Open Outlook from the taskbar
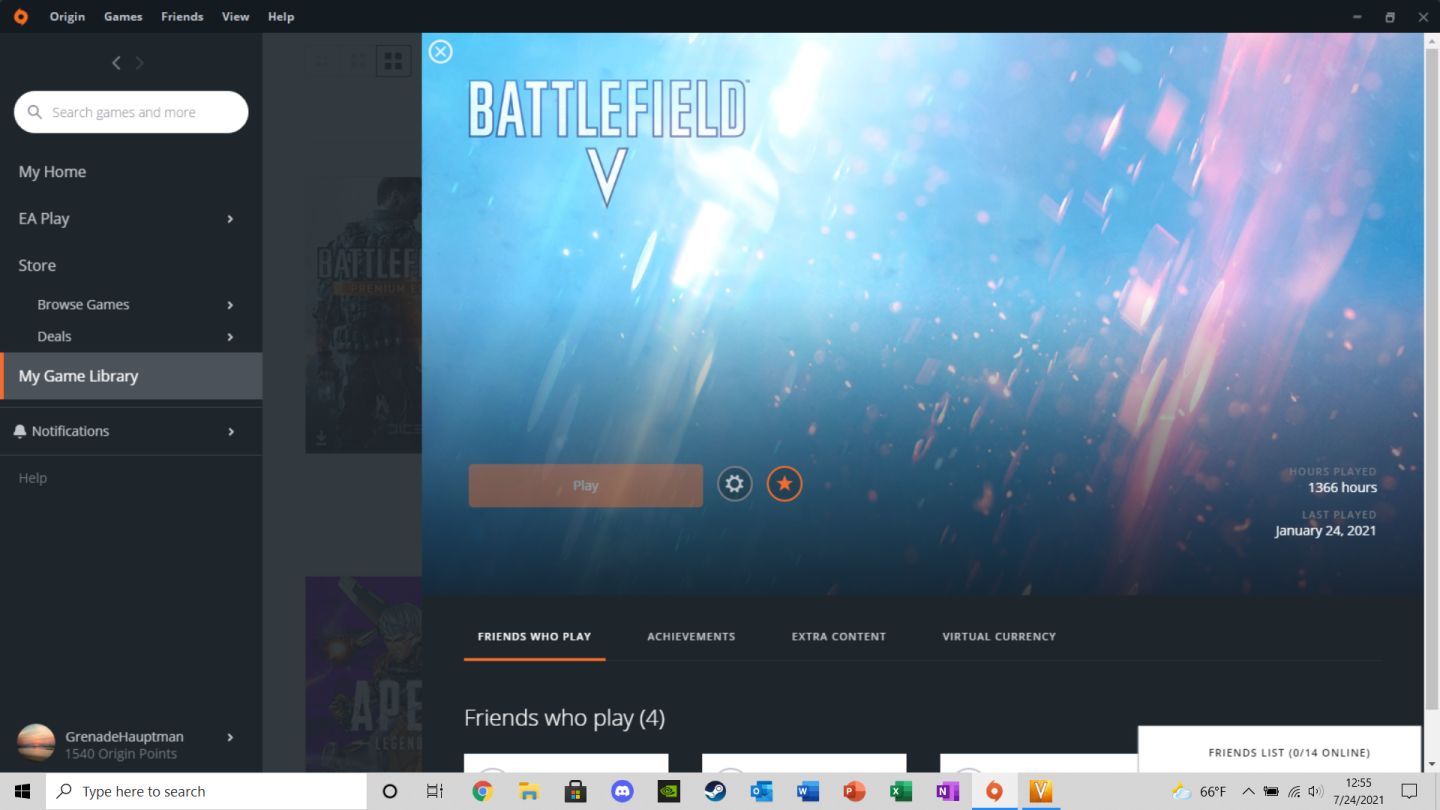Image resolution: width=1440 pixels, height=810 pixels. point(761,791)
